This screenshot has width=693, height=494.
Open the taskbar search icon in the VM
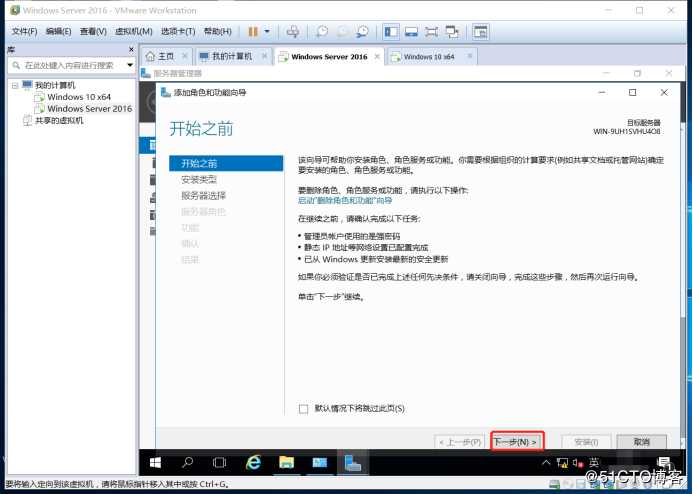click(x=187, y=463)
